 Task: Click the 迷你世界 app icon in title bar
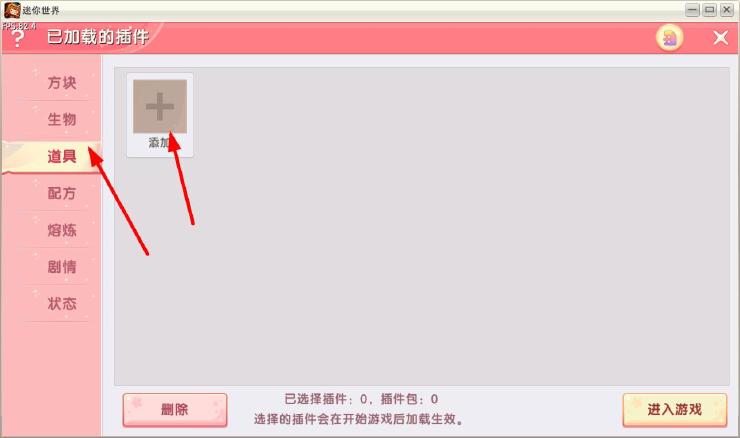[x=12, y=10]
